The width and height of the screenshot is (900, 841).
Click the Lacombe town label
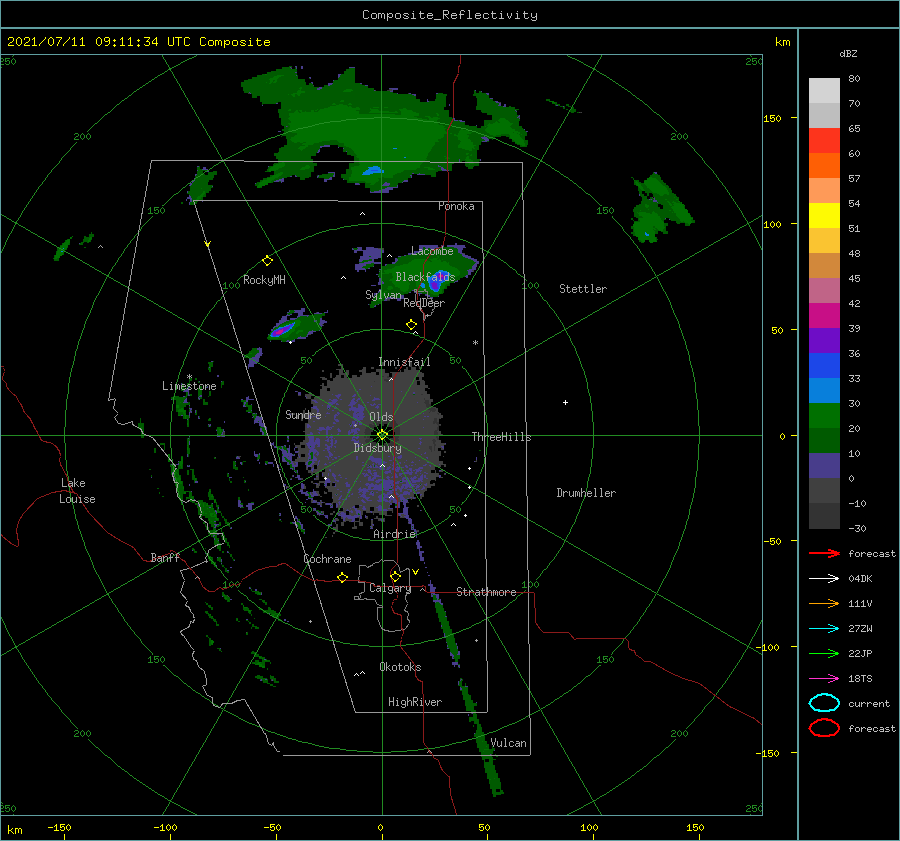432,251
